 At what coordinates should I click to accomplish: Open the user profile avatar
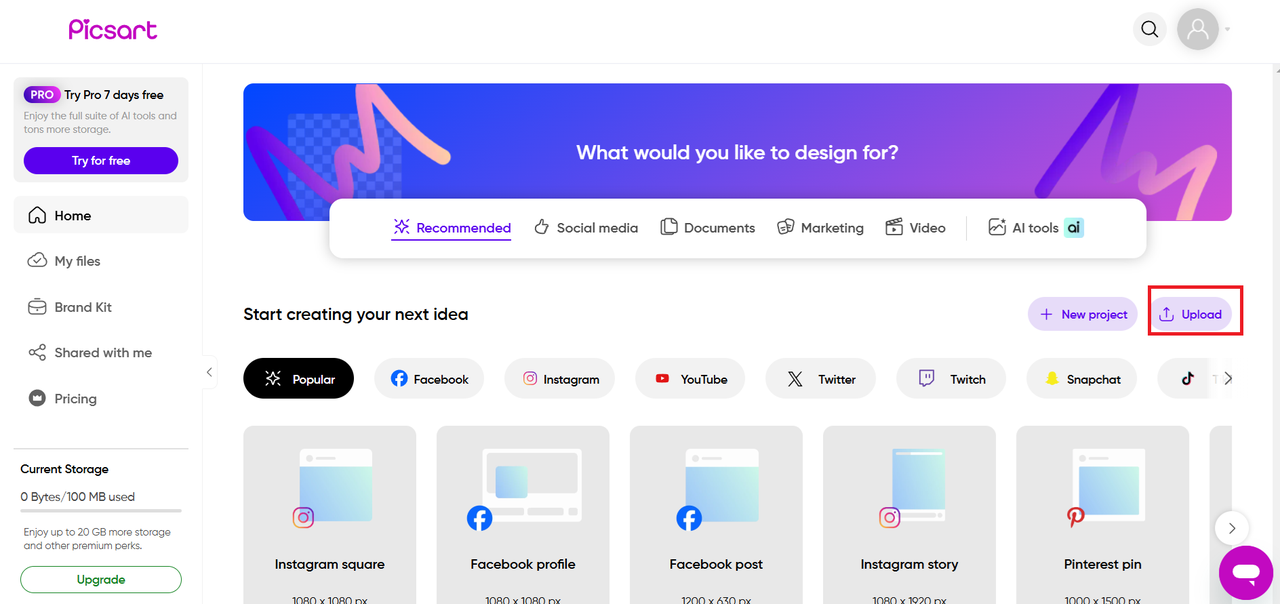(x=1197, y=29)
